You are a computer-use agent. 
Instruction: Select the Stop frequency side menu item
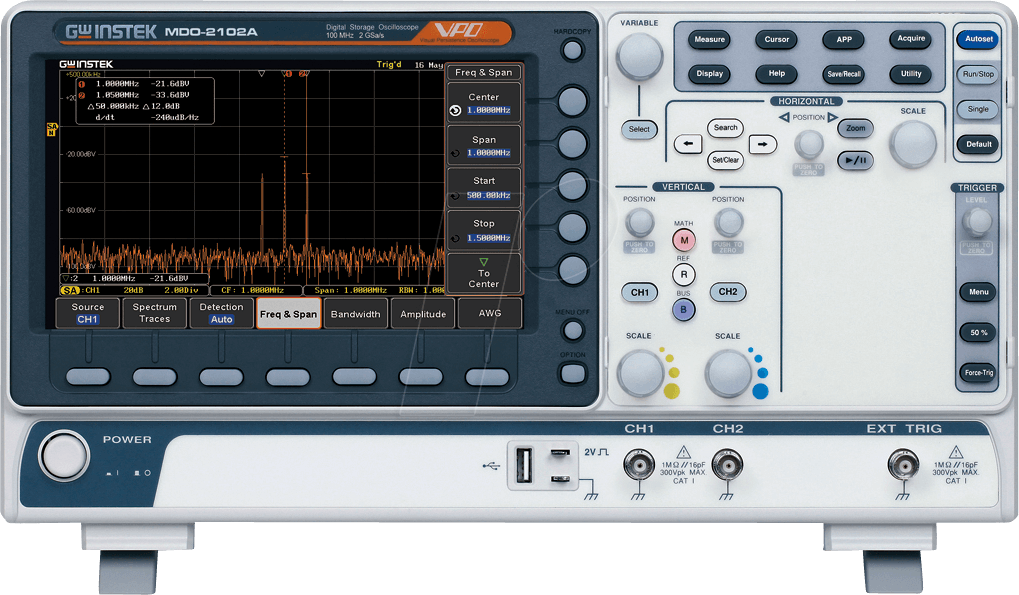484,231
